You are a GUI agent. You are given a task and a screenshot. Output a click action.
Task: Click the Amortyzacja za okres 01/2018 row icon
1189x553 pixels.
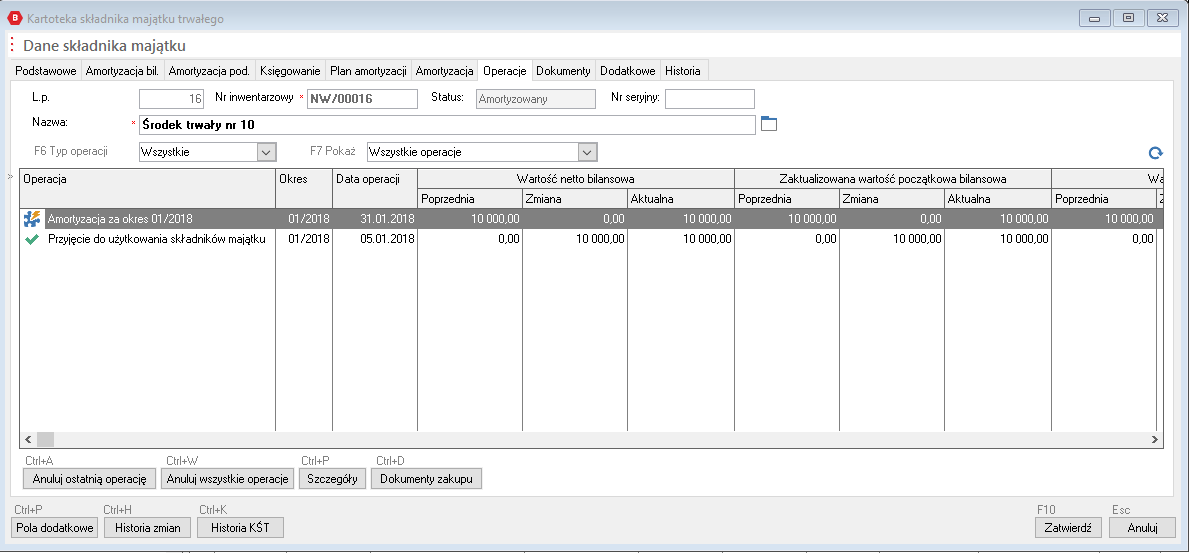point(30,219)
